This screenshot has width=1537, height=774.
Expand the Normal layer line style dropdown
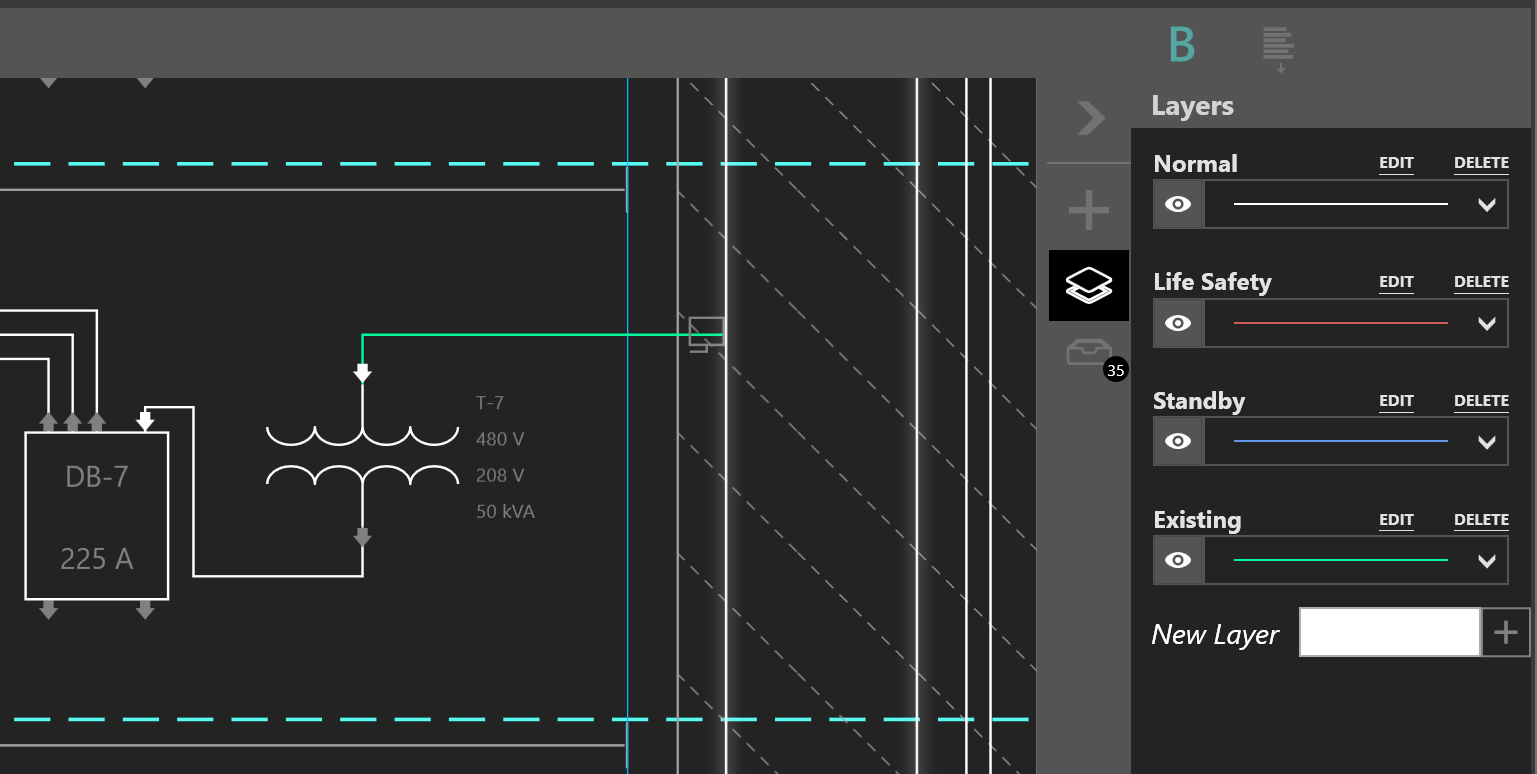coord(1486,205)
